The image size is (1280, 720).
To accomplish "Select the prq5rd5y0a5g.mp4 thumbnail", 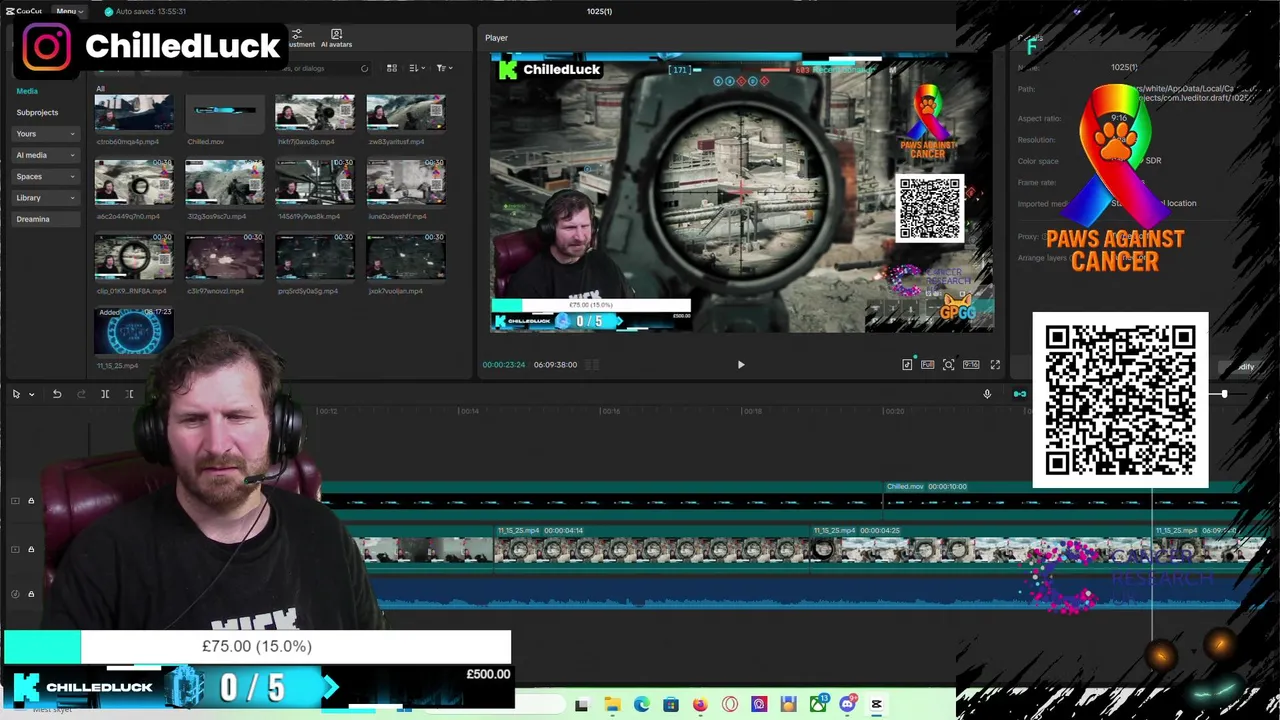I will [x=315, y=256].
